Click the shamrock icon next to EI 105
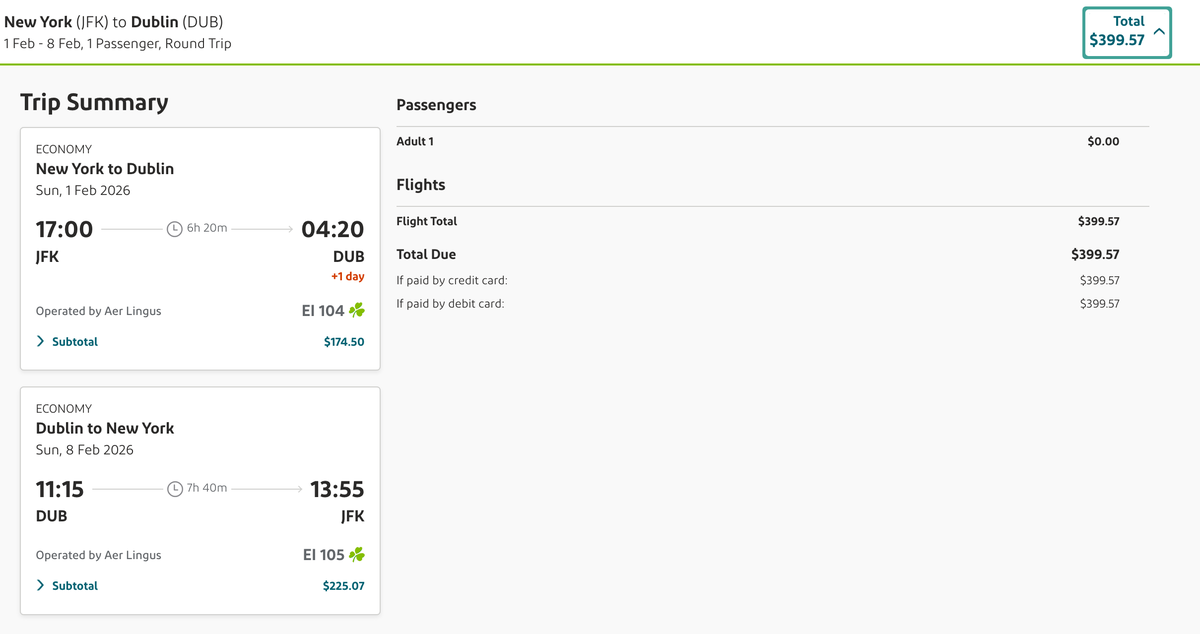 tap(358, 554)
